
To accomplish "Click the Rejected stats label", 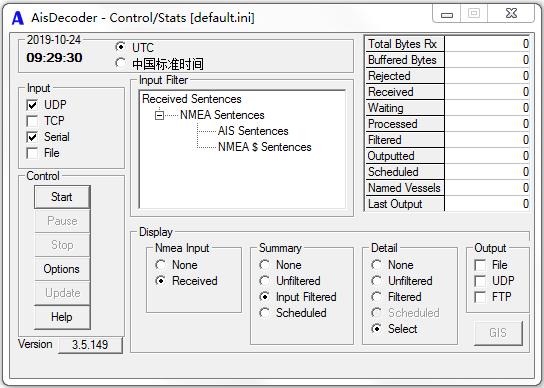I will [405, 76].
